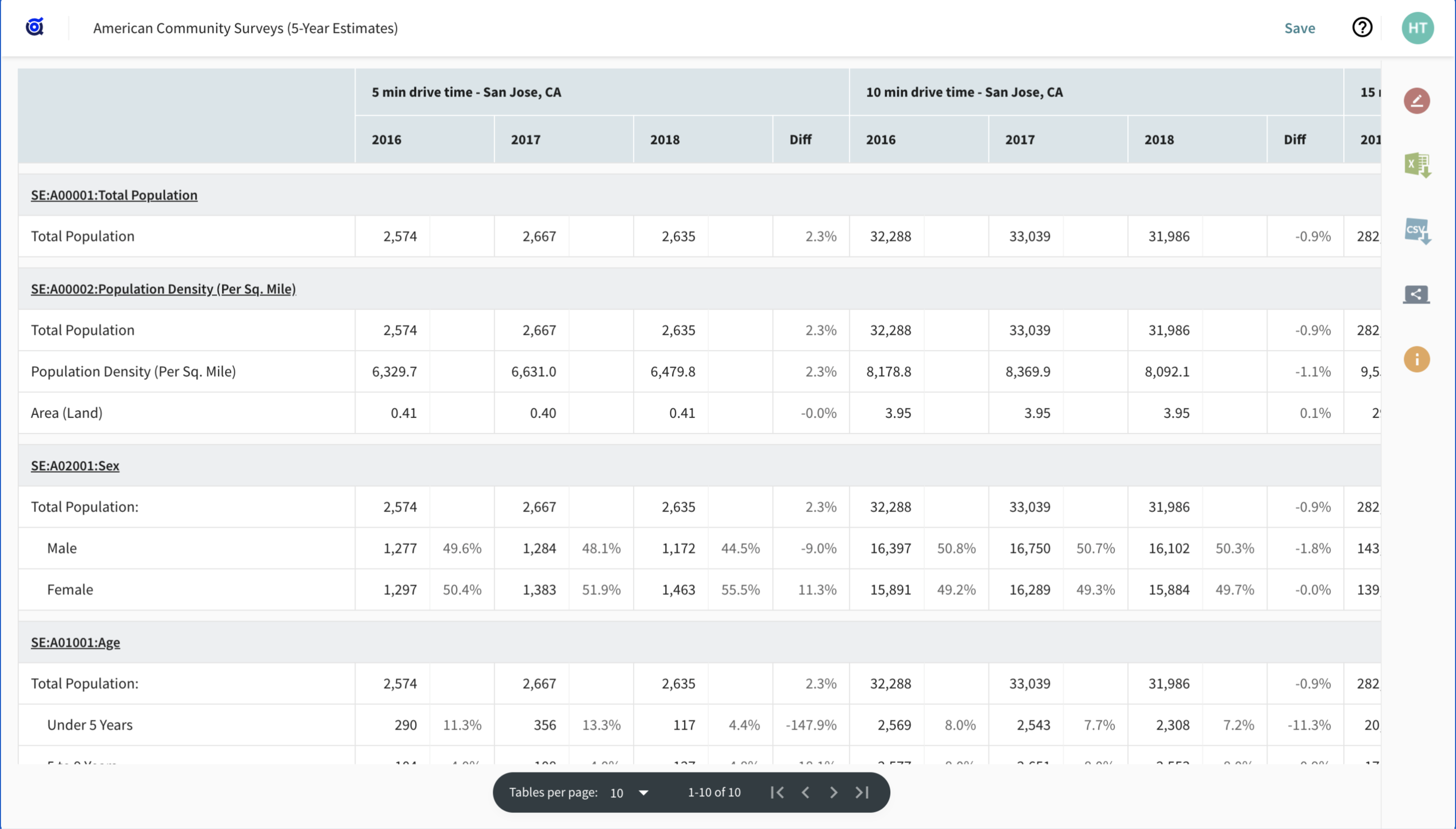Click the 290 under 5 years cell
The width and height of the screenshot is (1456, 829).
tap(405, 725)
